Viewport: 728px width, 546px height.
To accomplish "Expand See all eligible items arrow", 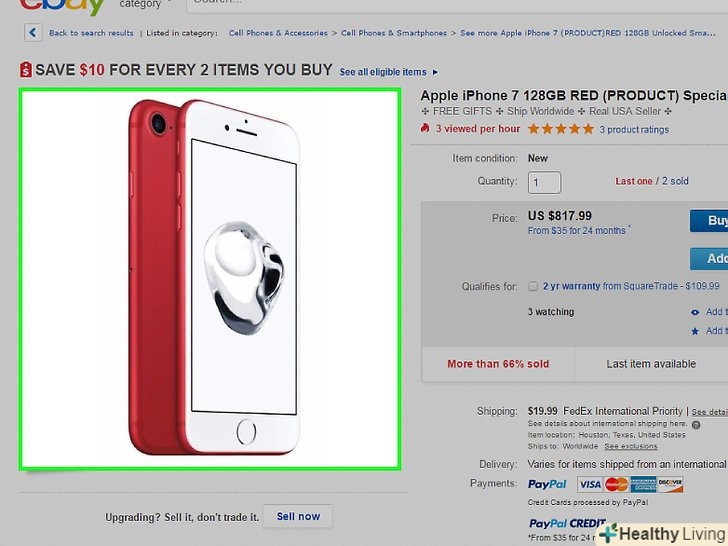I will tap(435, 72).
